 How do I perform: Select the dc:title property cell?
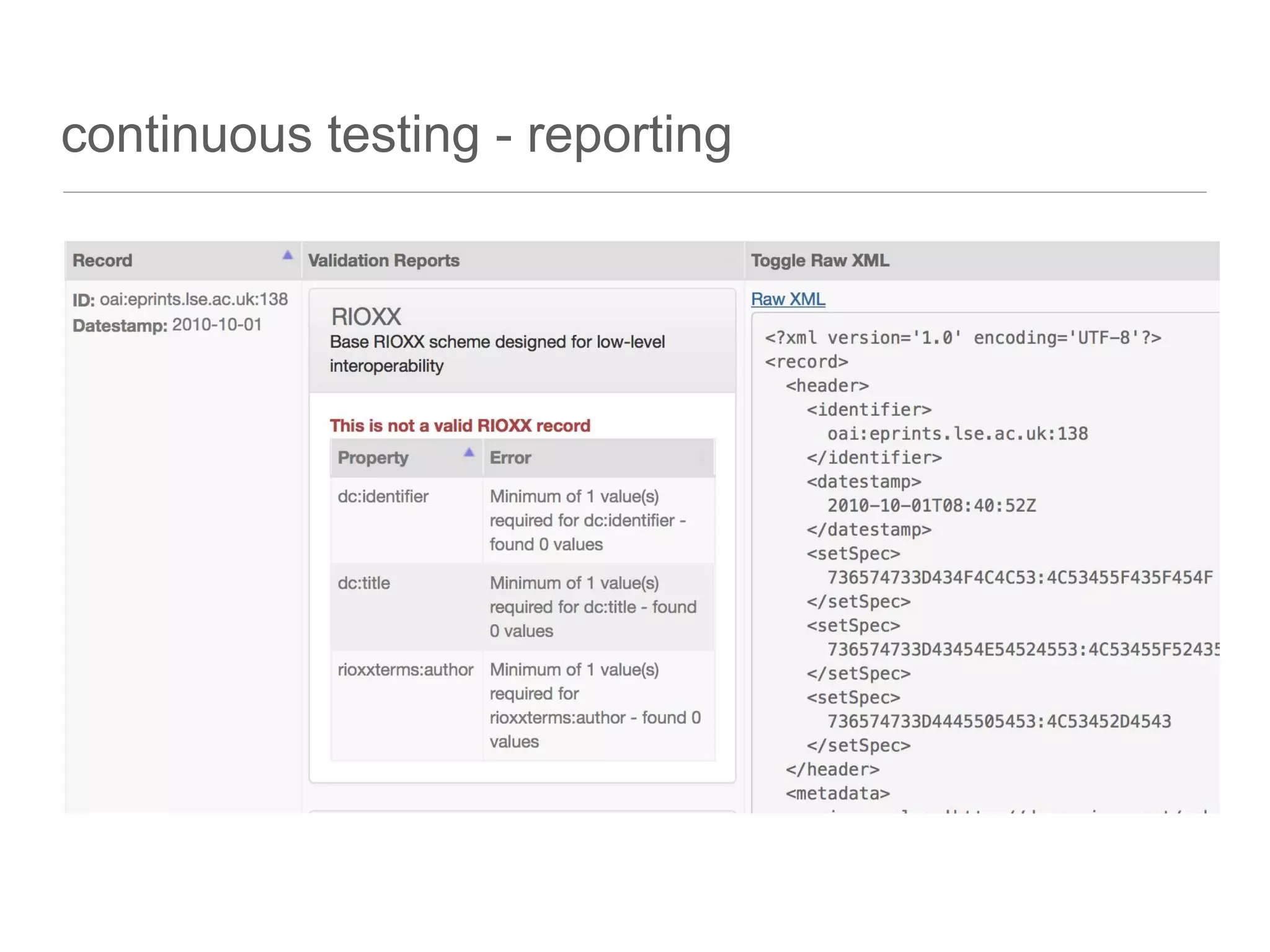(x=406, y=607)
